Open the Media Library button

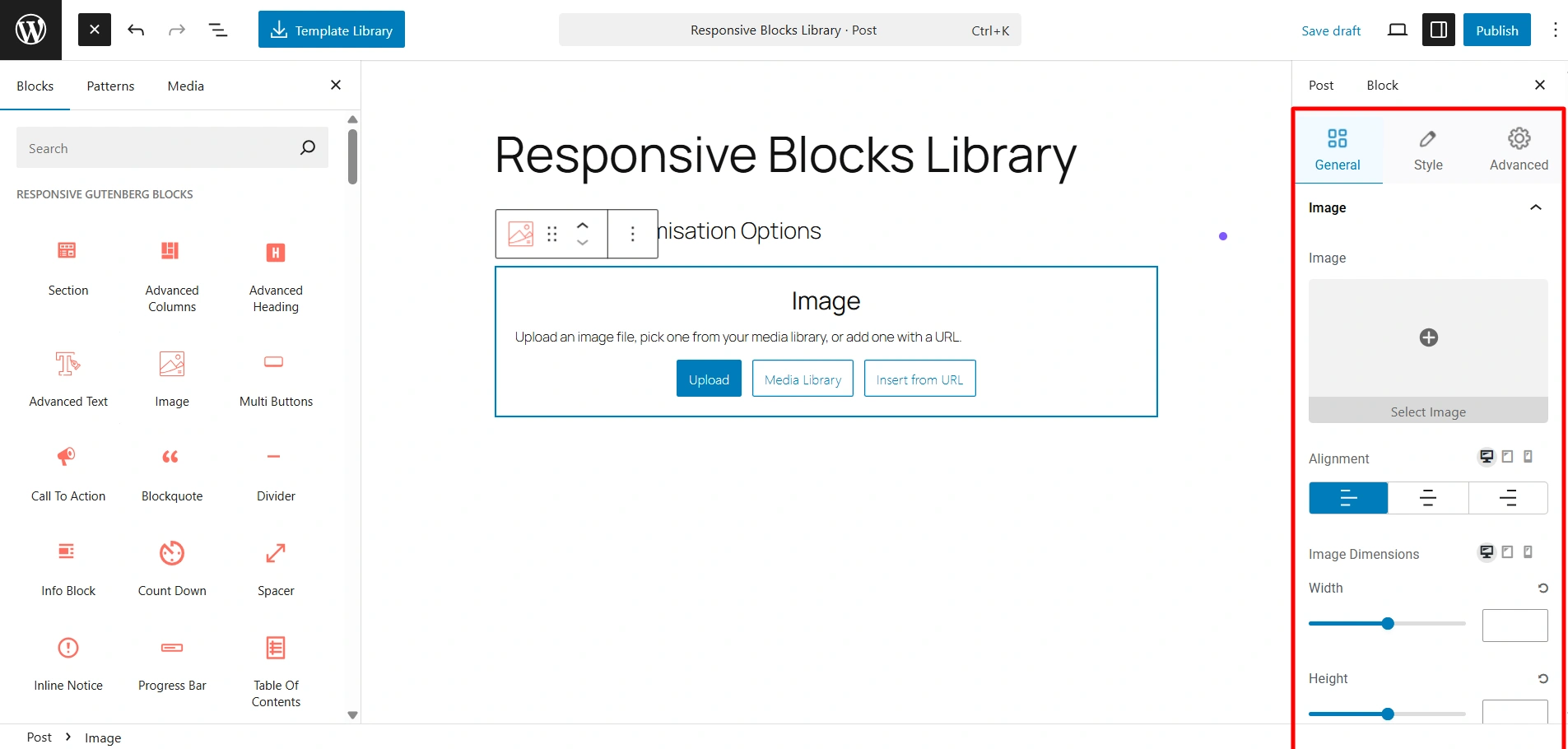tap(803, 379)
